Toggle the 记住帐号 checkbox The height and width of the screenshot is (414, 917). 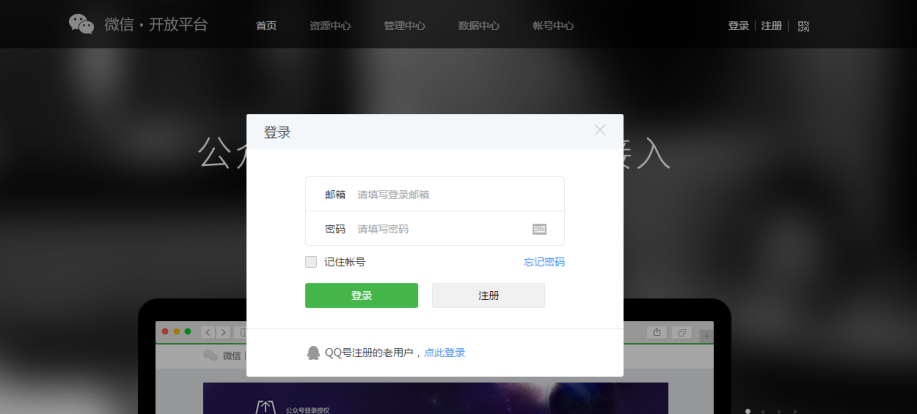click(x=311, y=262)
